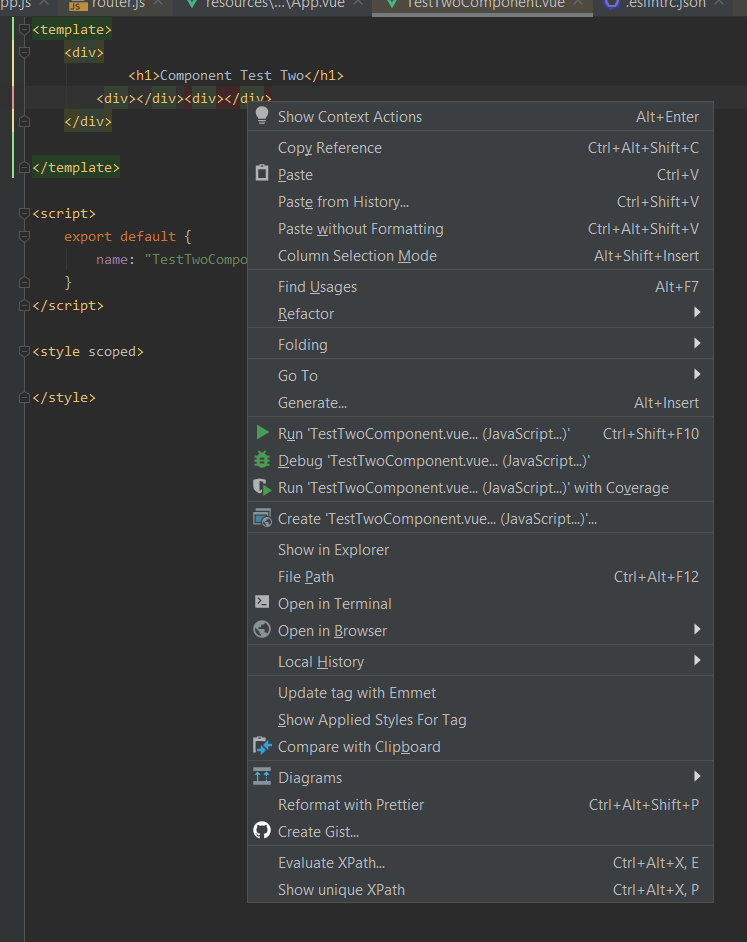
Task: Click the Run with Coverage shield icon
Action: point(262,487)
